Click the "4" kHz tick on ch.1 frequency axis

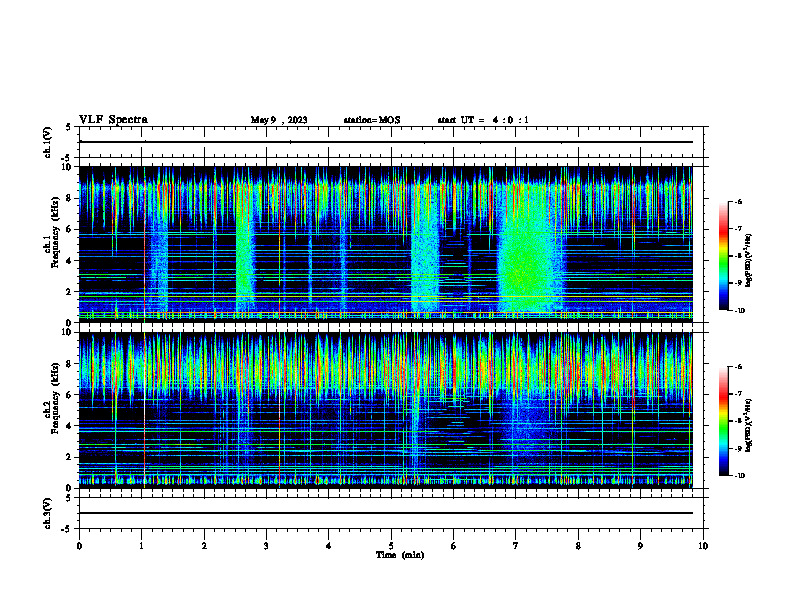(x=70, y=261)
